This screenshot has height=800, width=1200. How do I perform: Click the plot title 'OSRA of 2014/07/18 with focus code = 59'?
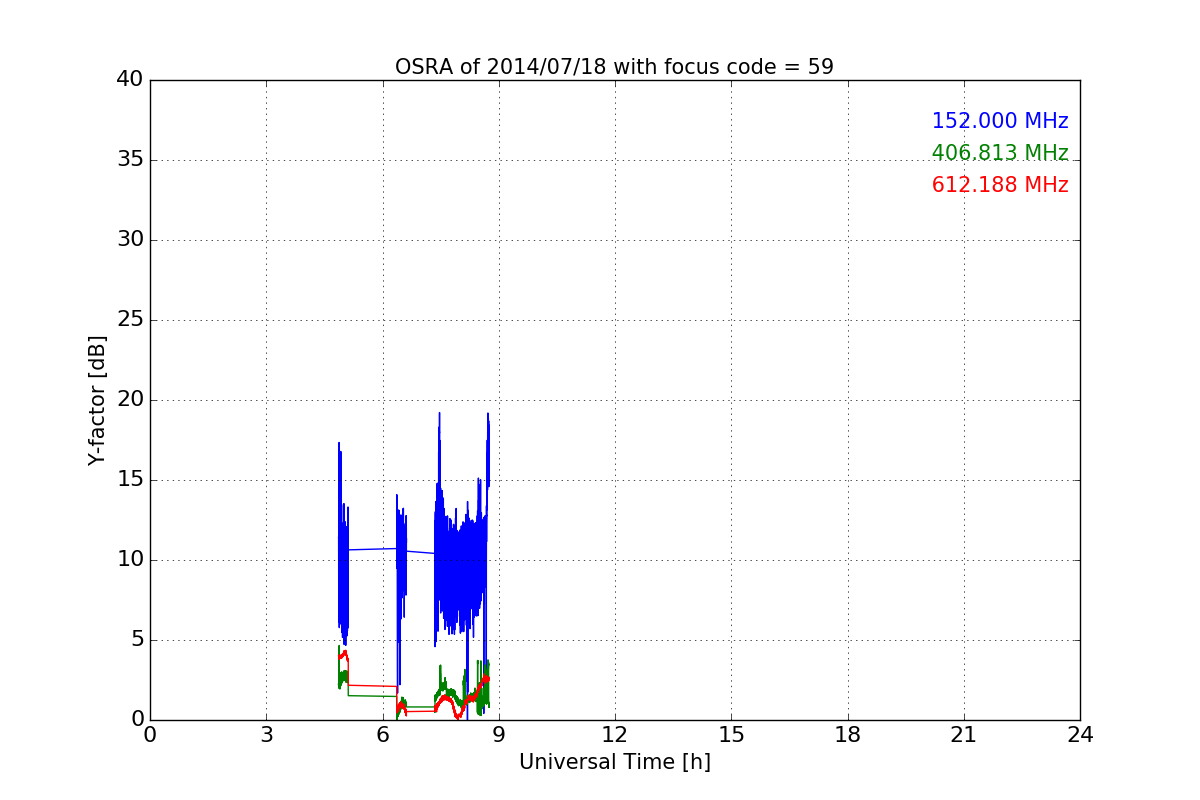point(614,67)
